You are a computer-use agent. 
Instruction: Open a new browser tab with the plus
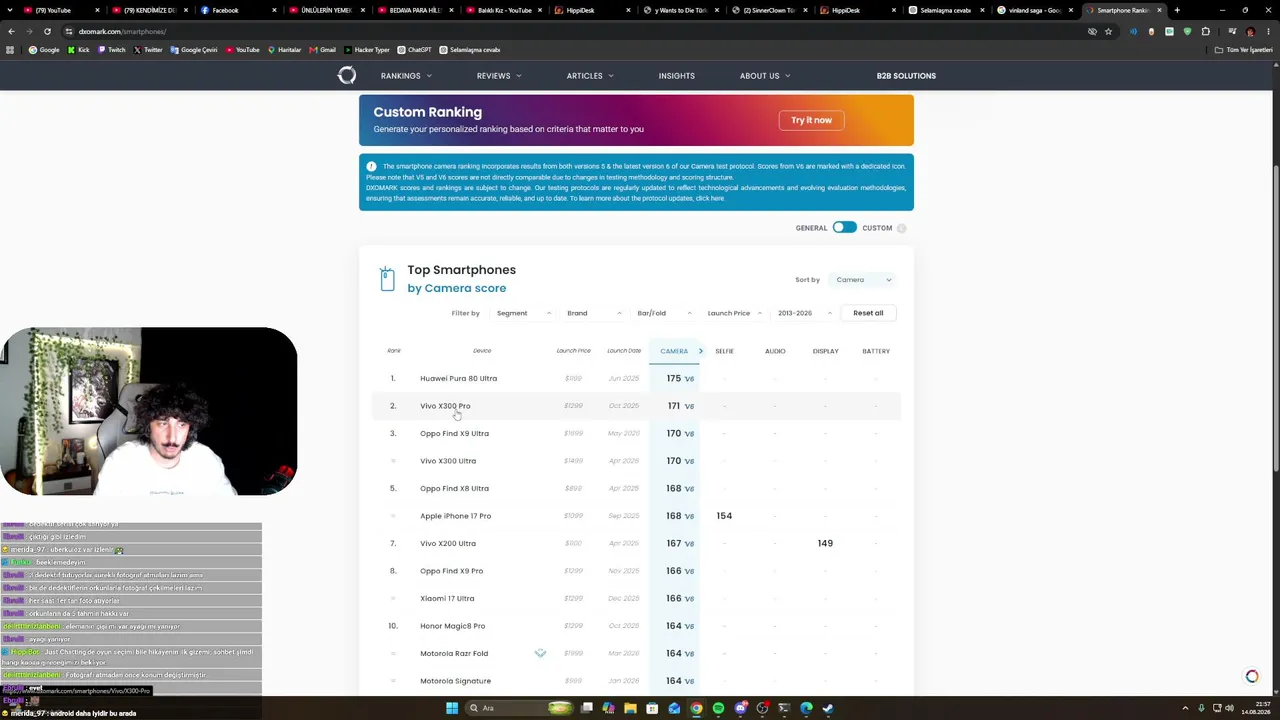[x=1177, y=10]
